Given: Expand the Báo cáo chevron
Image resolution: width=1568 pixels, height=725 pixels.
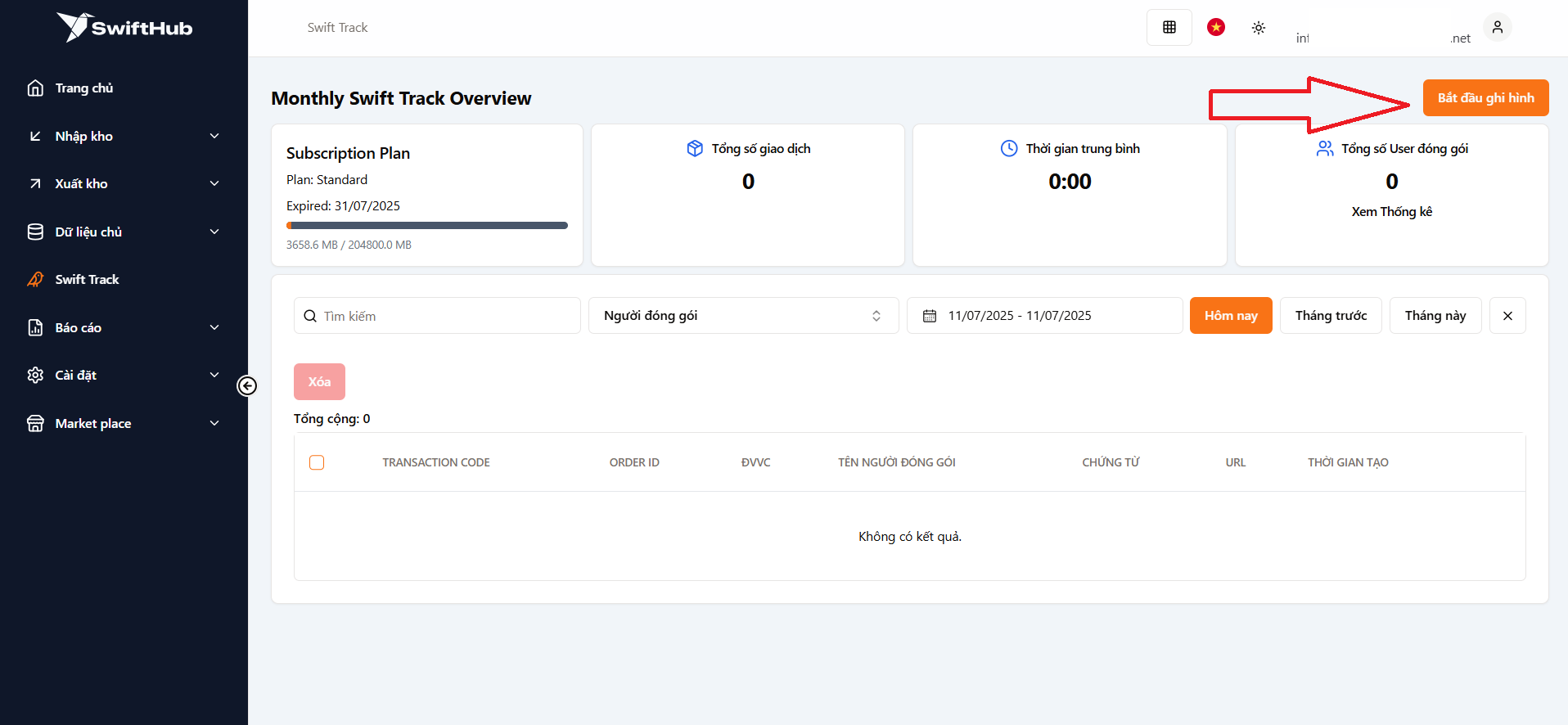Looking at the screenshot, I should 214,327.
